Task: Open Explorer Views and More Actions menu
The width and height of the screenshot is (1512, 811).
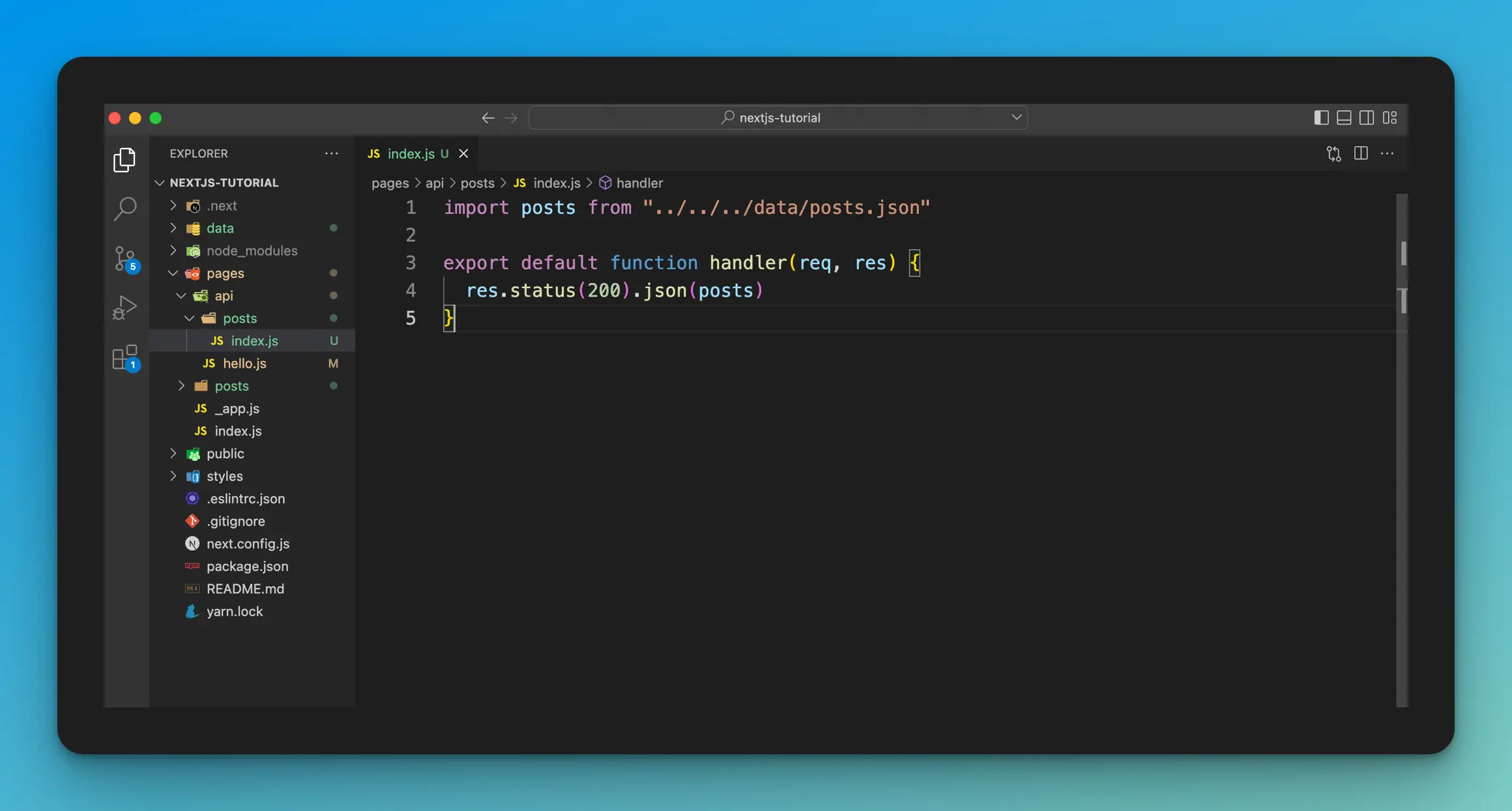Action: click(331, 153)
